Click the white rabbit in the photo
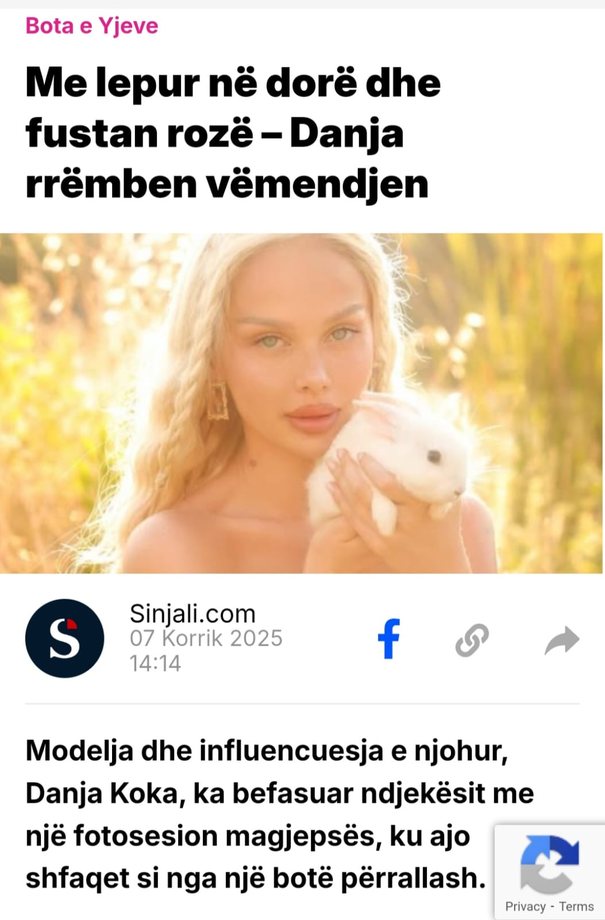605x920 pixels. 394,461
